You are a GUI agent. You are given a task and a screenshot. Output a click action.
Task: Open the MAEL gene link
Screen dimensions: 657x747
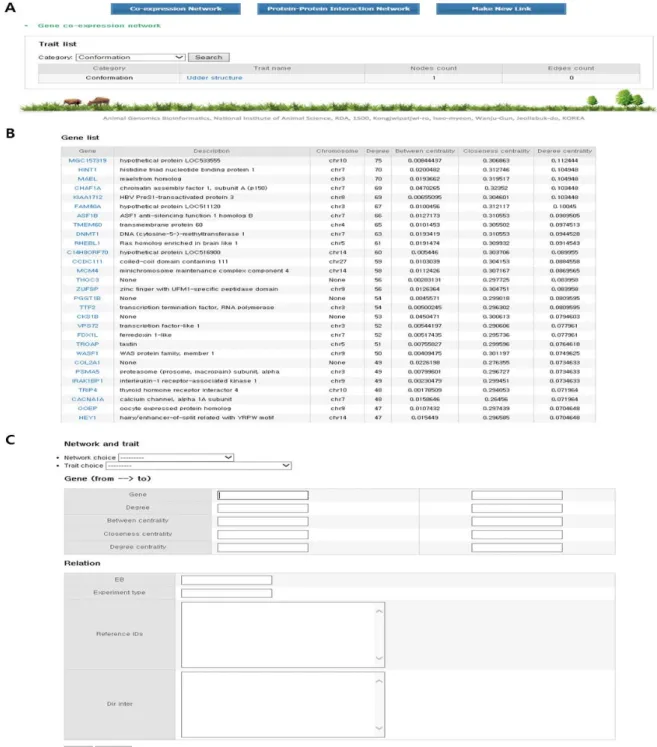pyautogui.click(x=87, y=179)
